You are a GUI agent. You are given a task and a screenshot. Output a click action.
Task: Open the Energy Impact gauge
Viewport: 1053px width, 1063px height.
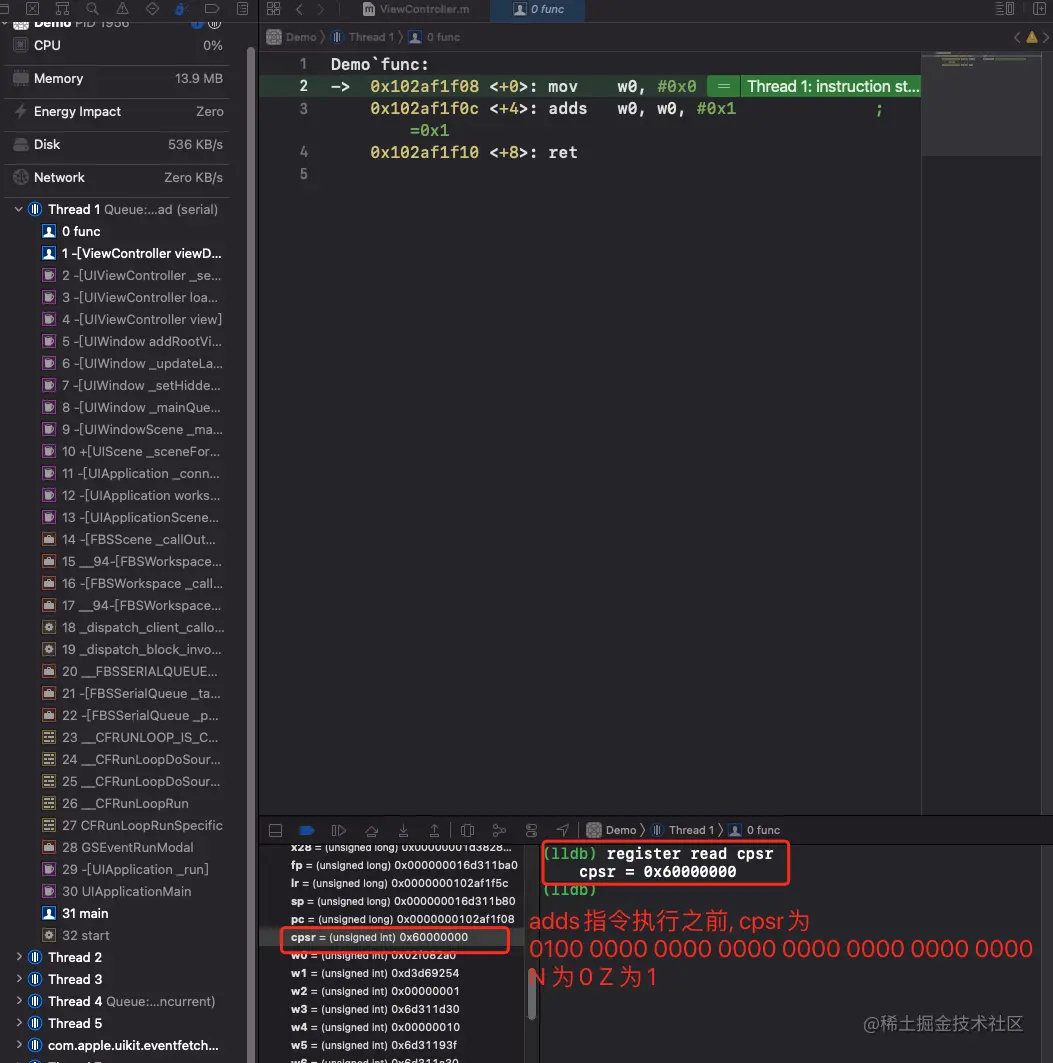[x=117, y=111]
